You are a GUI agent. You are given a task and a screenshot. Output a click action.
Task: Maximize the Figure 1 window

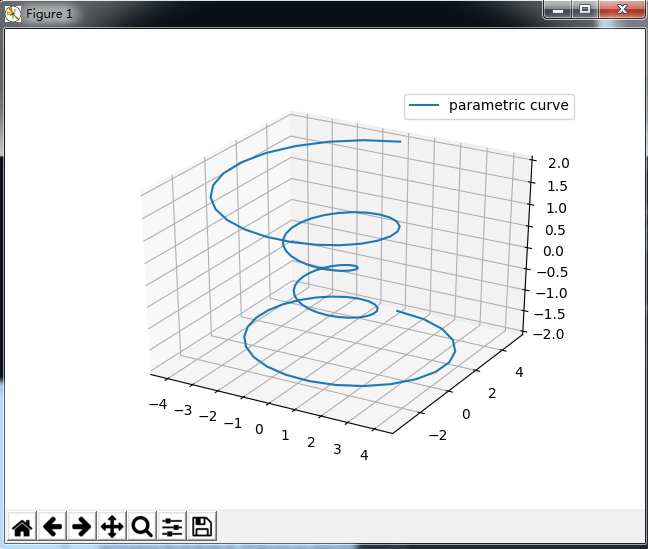pos(585,10)
